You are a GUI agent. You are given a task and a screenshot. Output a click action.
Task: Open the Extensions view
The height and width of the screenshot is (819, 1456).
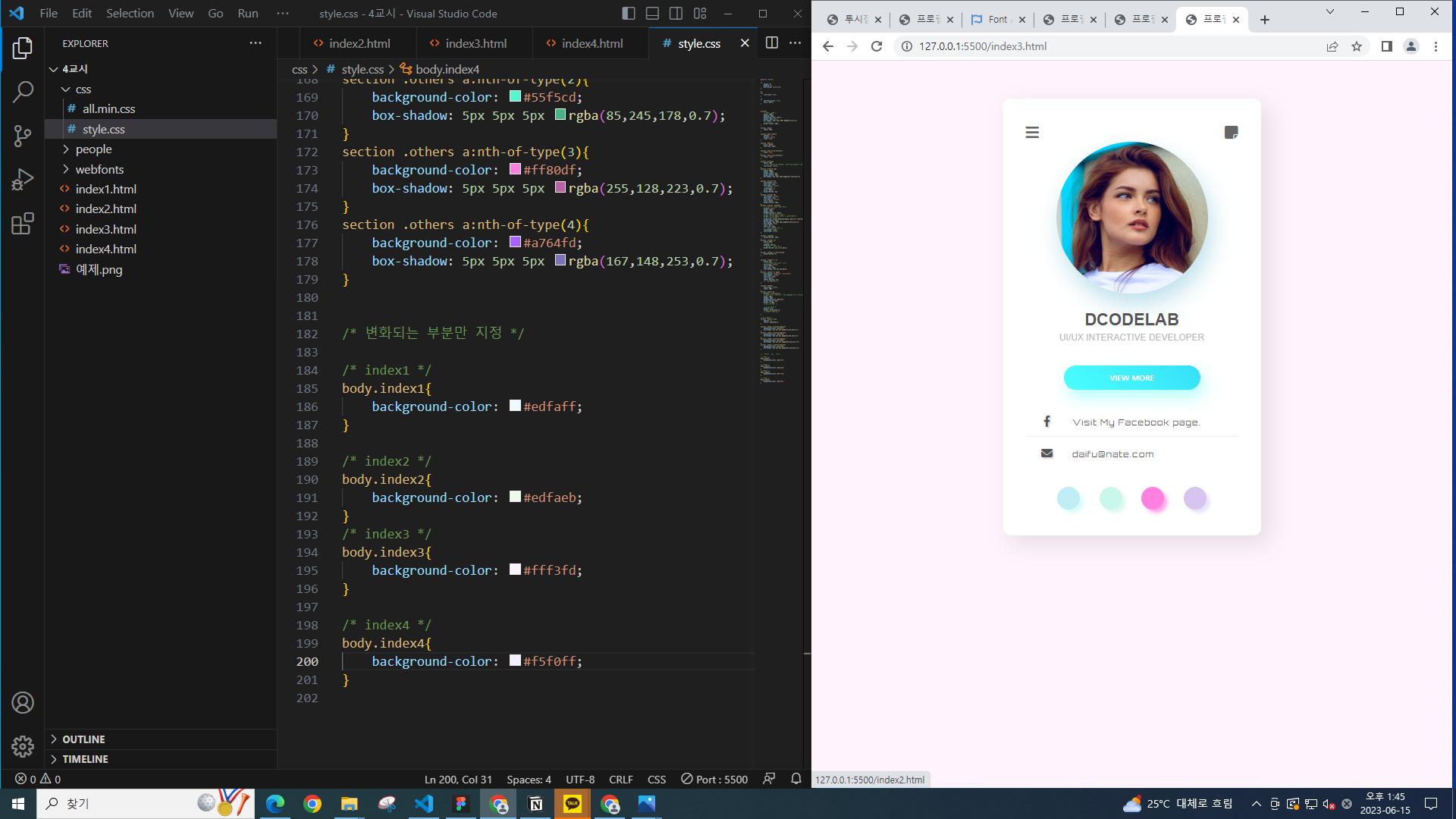coord(23,224)
